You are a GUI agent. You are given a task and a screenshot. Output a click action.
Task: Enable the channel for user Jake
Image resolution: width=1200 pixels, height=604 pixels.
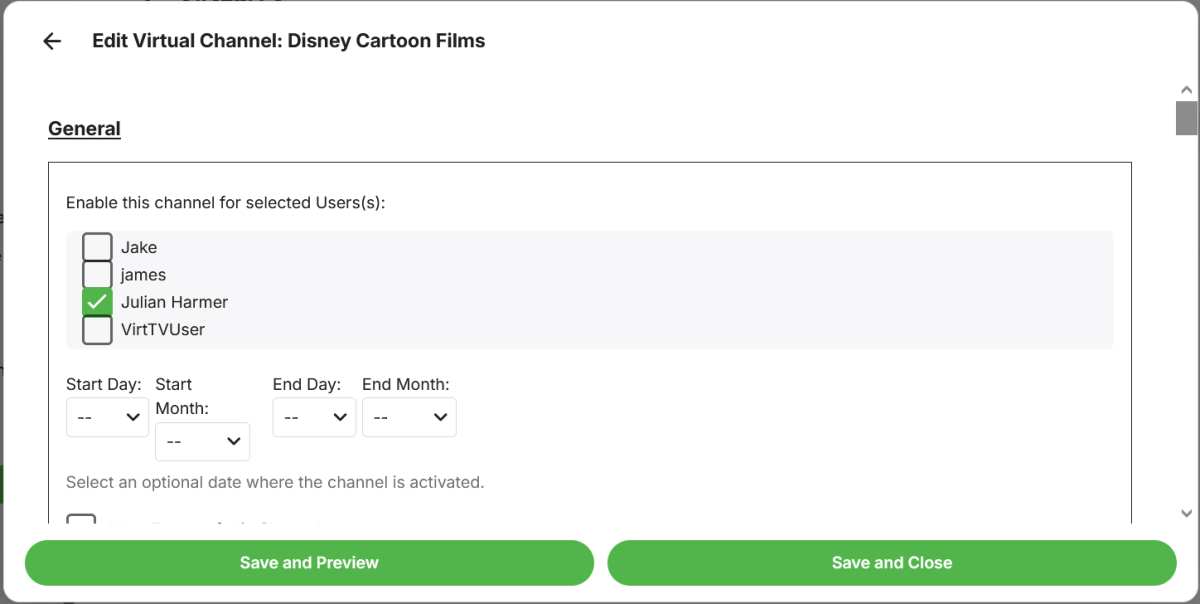[x=97, y=247]
